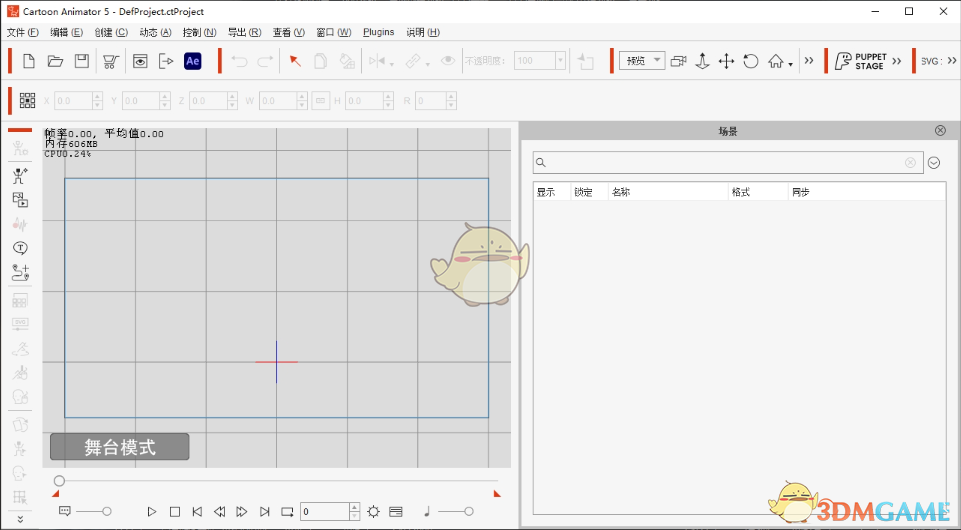Click the scene manager search field

coord(727,162)
